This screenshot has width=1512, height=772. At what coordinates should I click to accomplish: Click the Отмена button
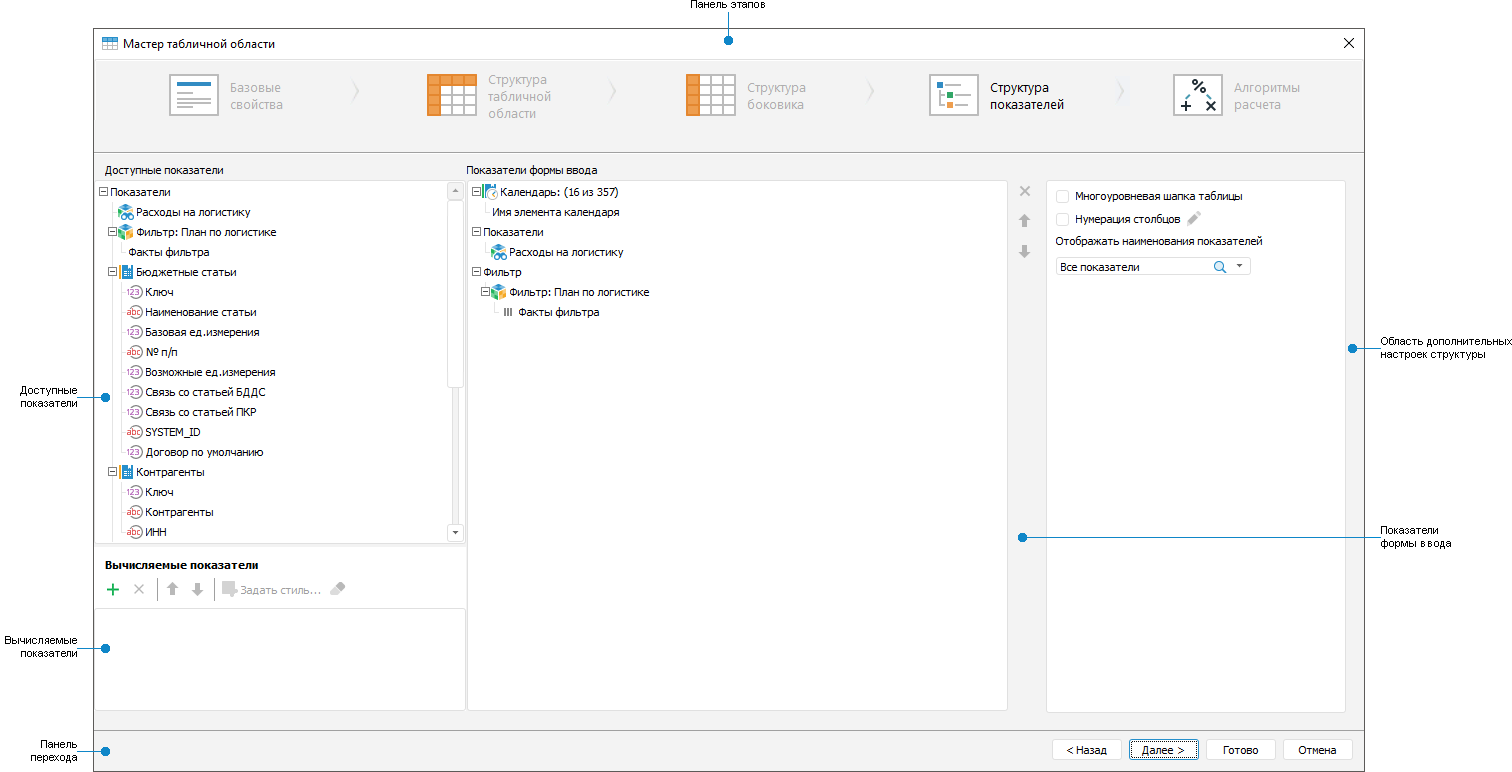[x=1317, y=750]
